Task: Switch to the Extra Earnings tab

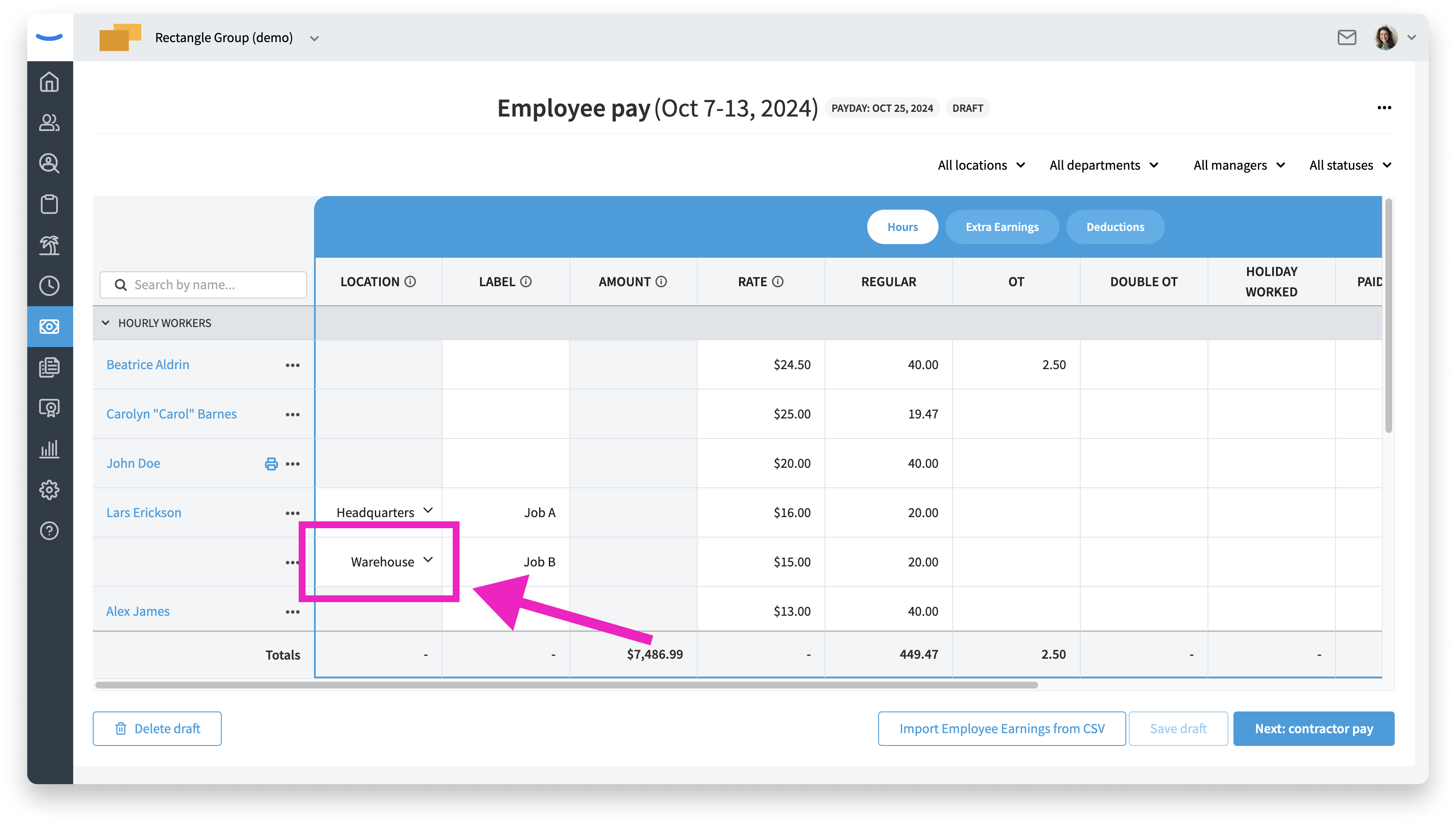Action: point(1002,227)
